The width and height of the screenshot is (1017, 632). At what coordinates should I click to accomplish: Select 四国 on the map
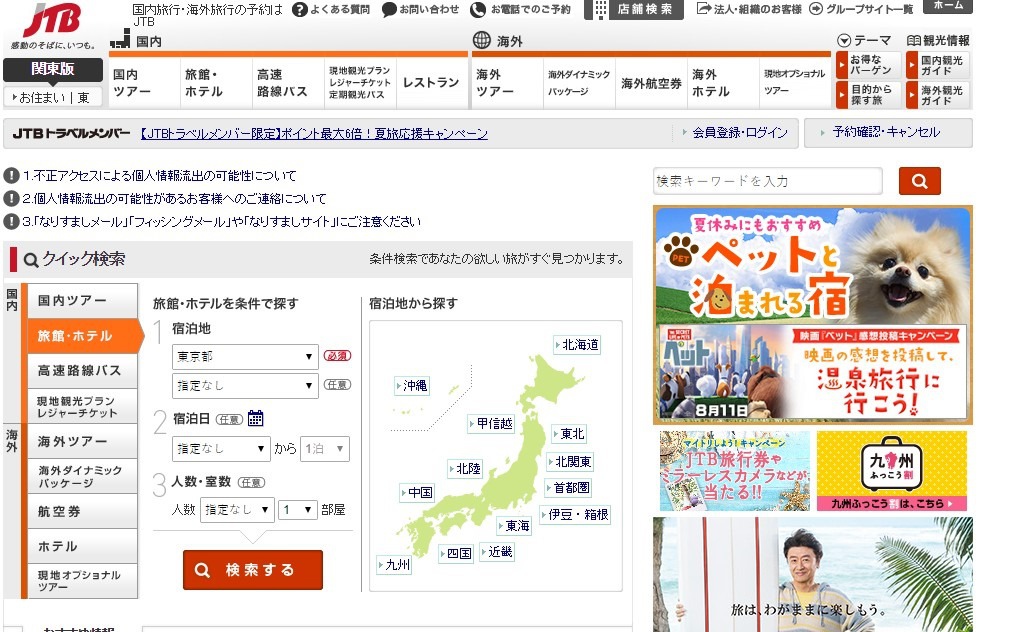tap(456, 553)
